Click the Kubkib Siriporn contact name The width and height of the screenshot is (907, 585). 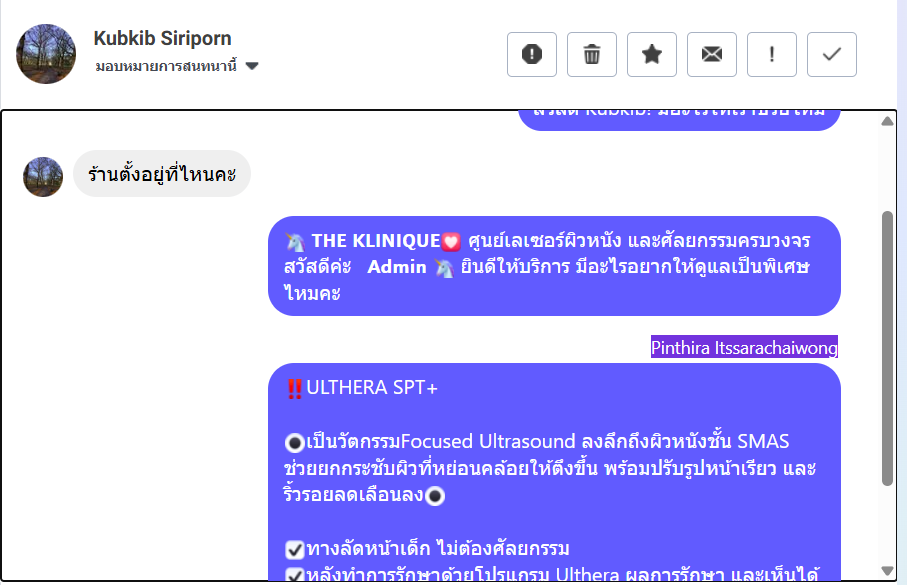162,38
